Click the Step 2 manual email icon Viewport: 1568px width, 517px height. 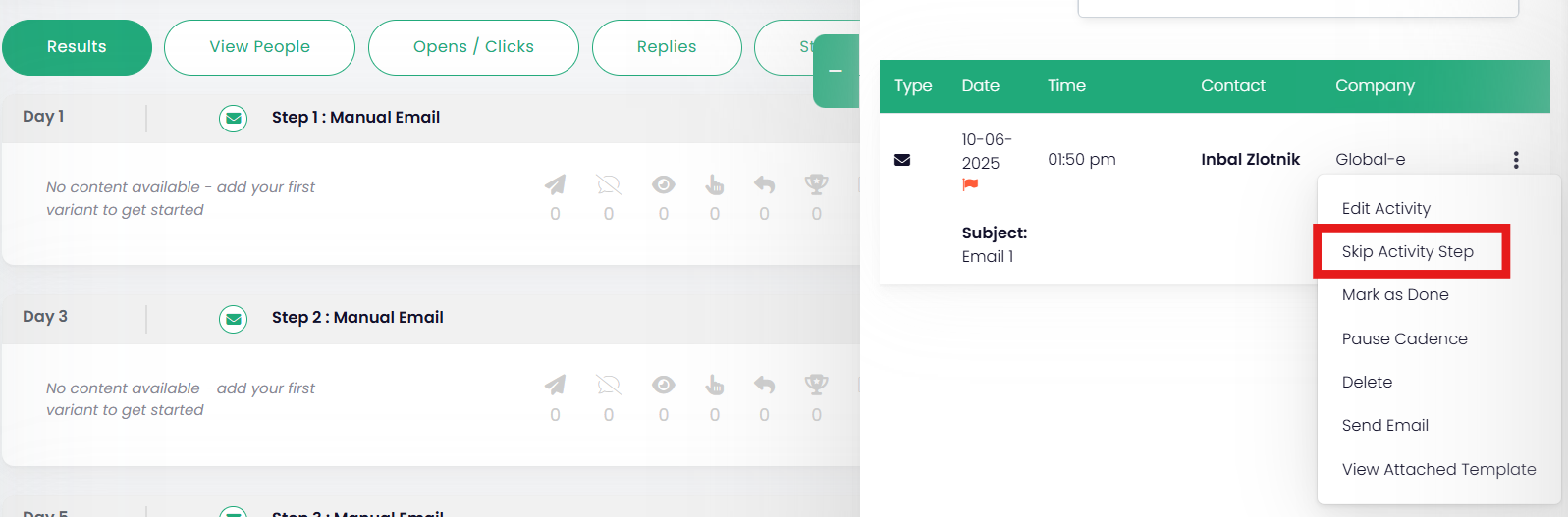coord(233,319)
